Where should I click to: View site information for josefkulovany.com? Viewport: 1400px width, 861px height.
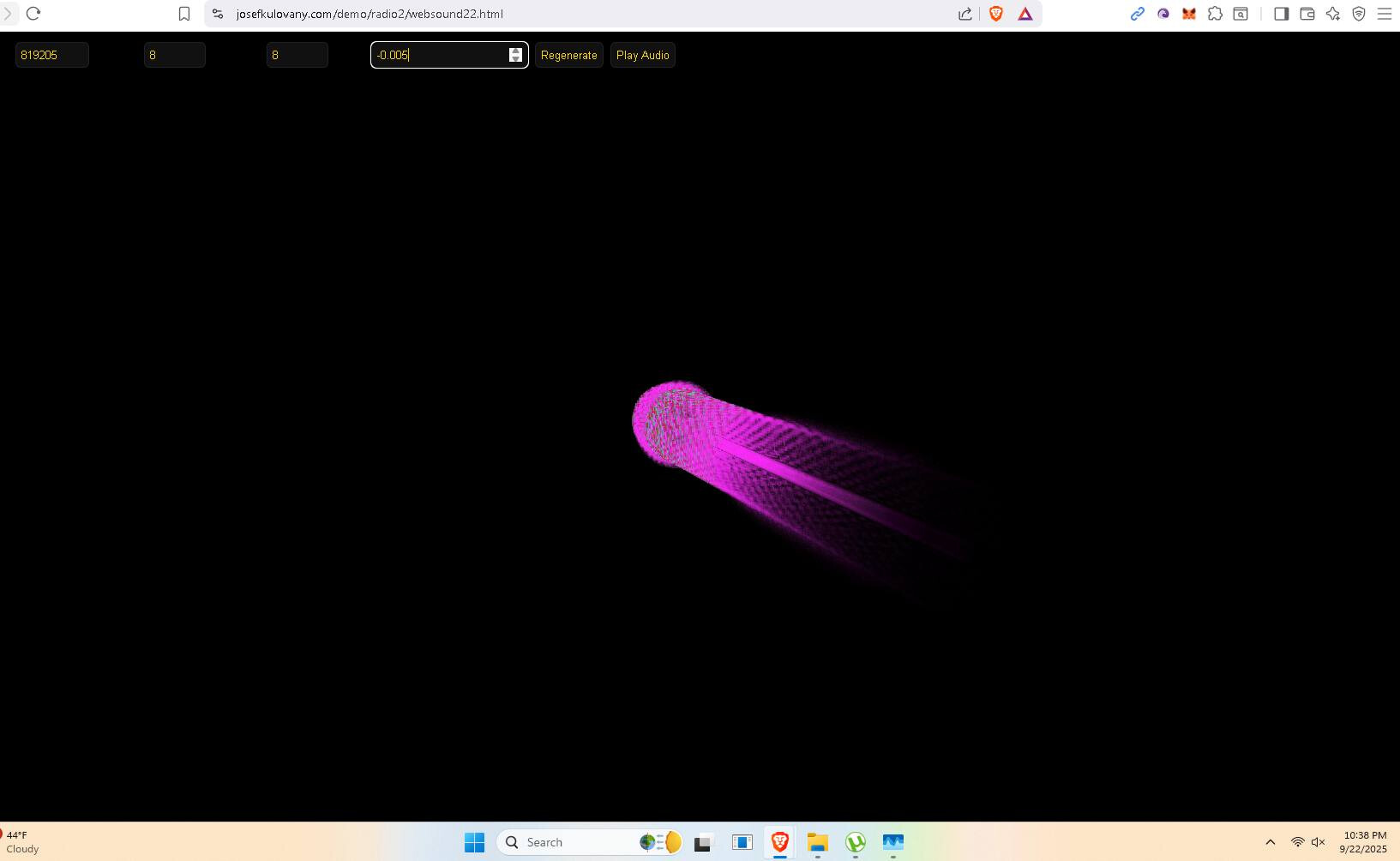218,14
